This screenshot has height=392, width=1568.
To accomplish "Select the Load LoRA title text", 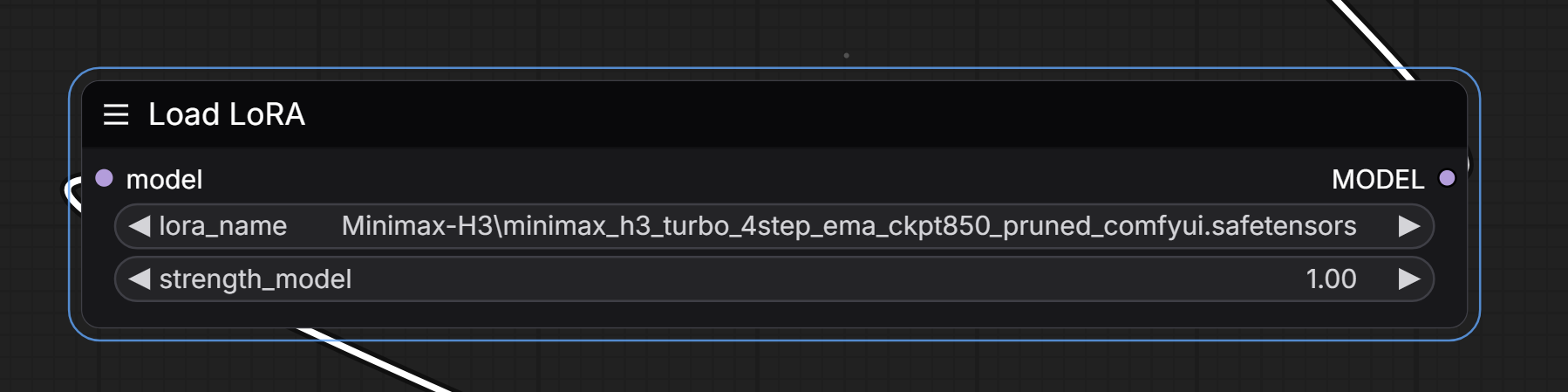I will click(x=227, y=114).
